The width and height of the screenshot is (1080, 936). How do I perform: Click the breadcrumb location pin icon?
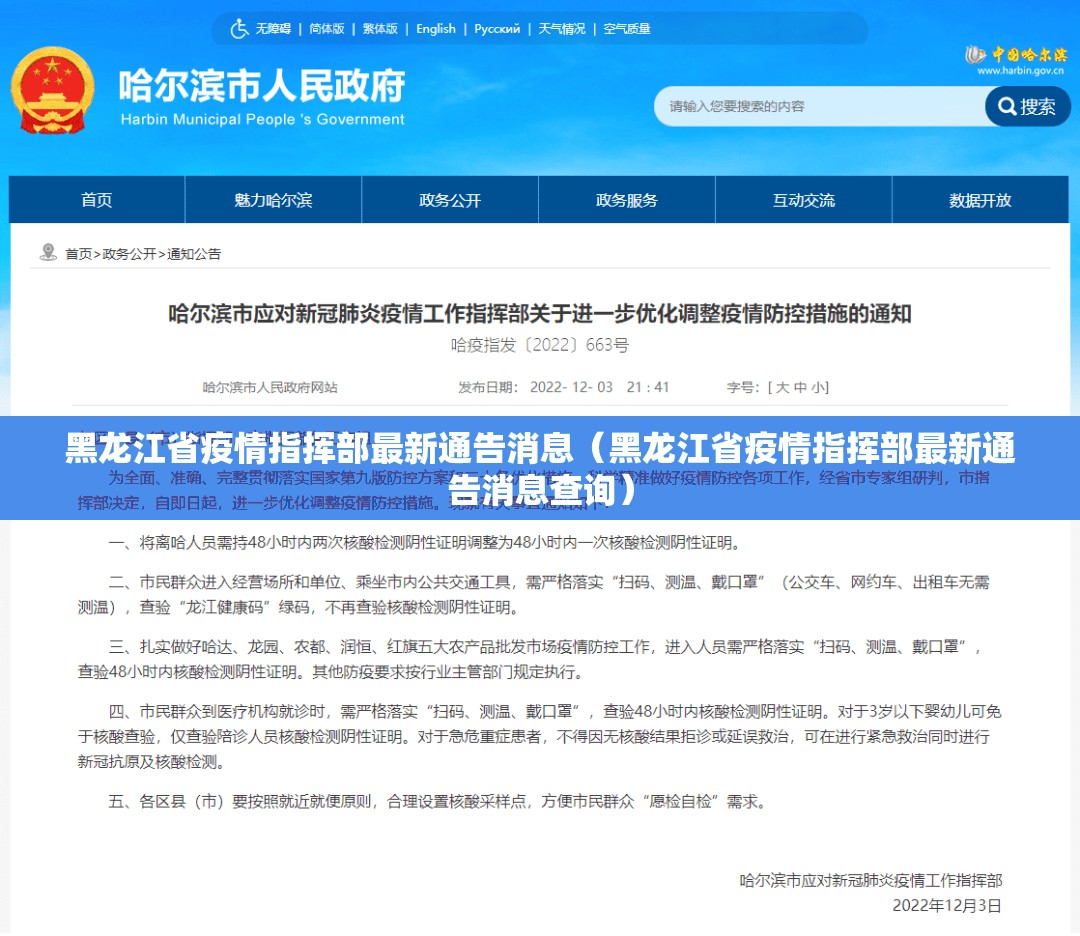tap(48, 253)
